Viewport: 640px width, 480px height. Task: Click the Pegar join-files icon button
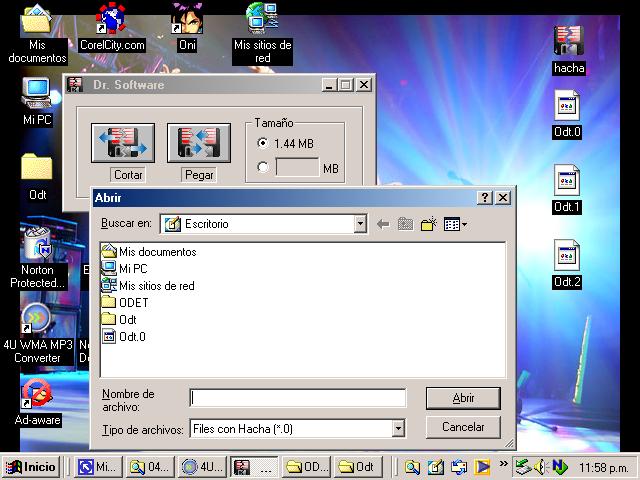point(198,143)
